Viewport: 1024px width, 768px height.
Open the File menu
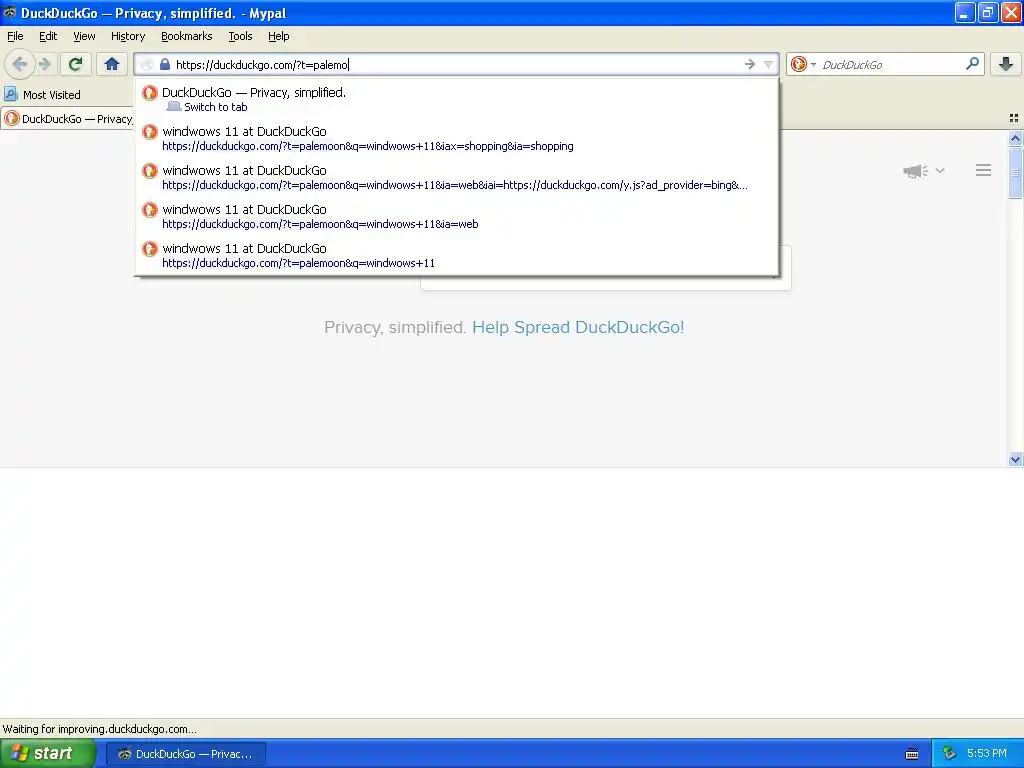click(15, 36)
